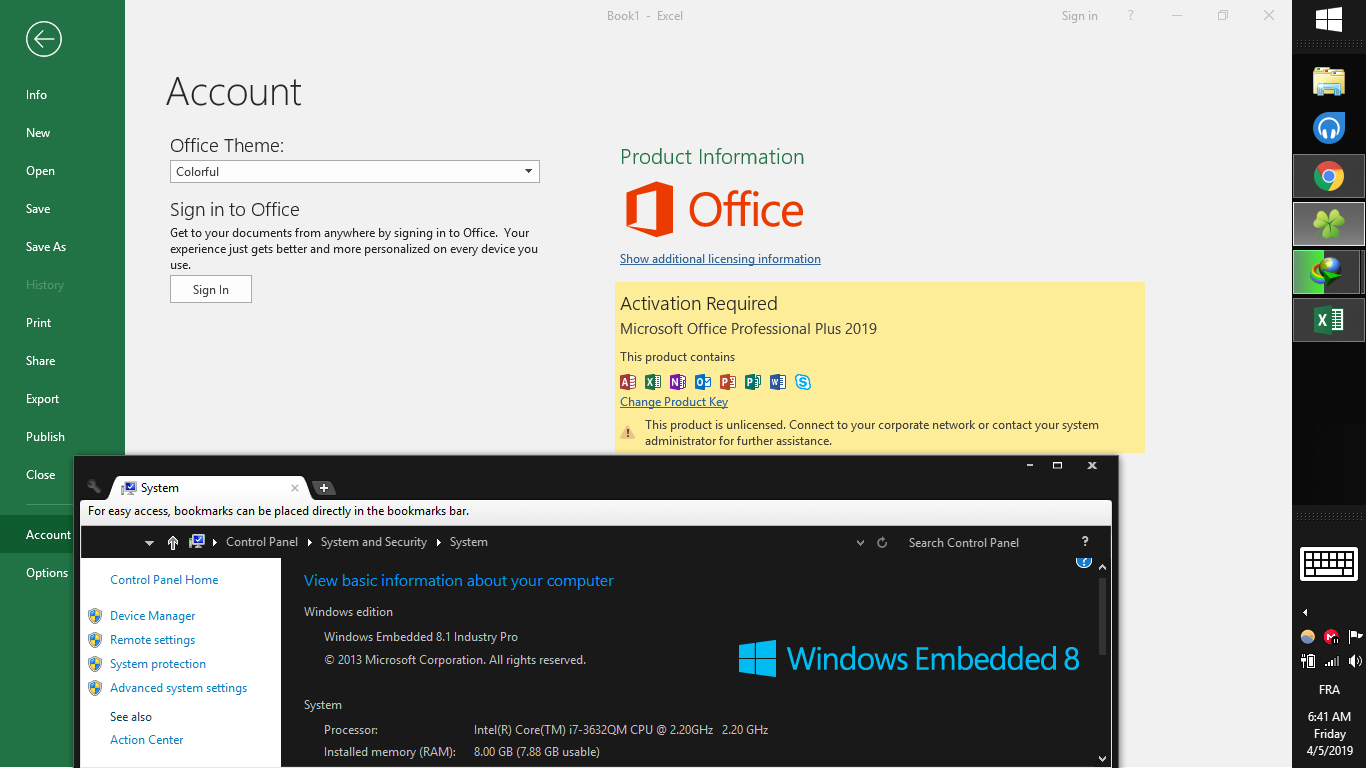Show hidden tray icons arrow
The height and width of the screenshot is (768, 1366).
pos(1305,612)
